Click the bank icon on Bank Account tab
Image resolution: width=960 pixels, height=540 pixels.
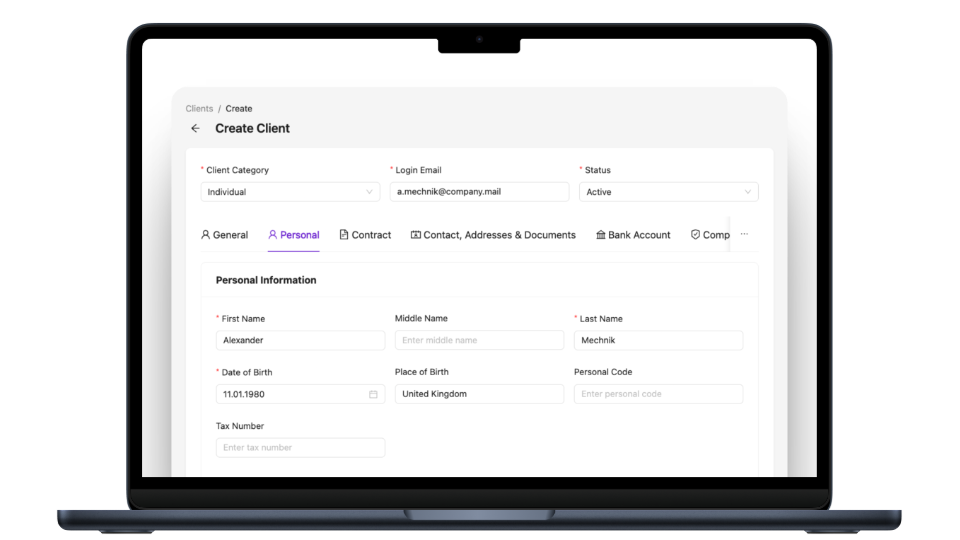[x=600, y=235]
